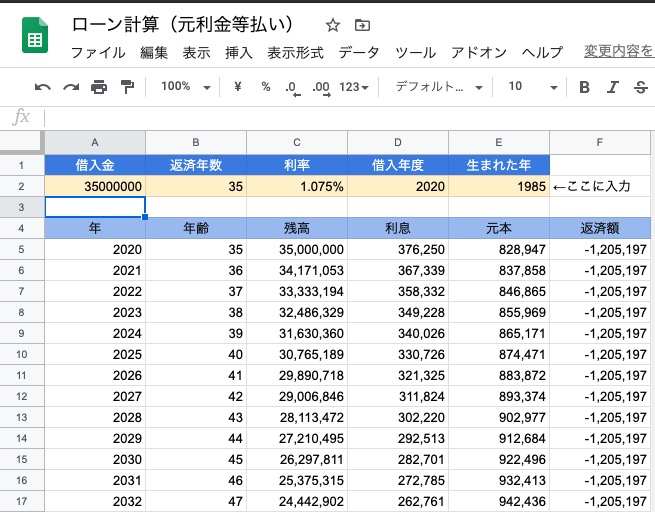
Task: Redo the last action
Action: (71, 87)
